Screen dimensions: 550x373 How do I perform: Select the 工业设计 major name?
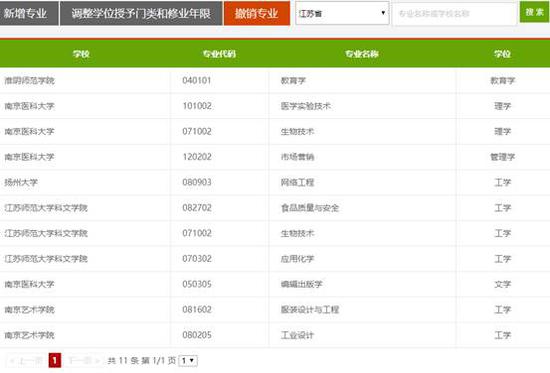[297, 335]
